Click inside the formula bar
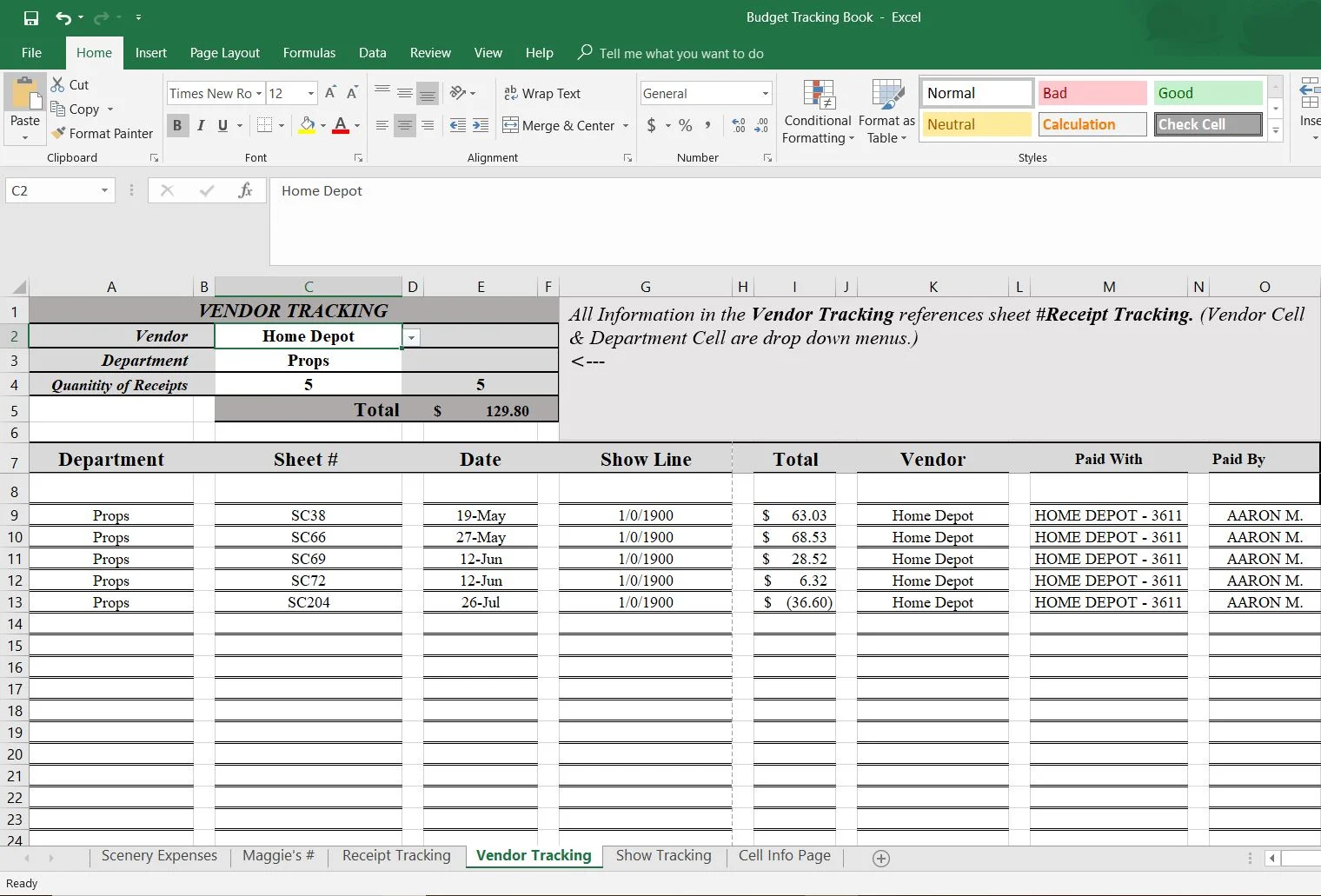1321x896 pixels. [608, 191]
